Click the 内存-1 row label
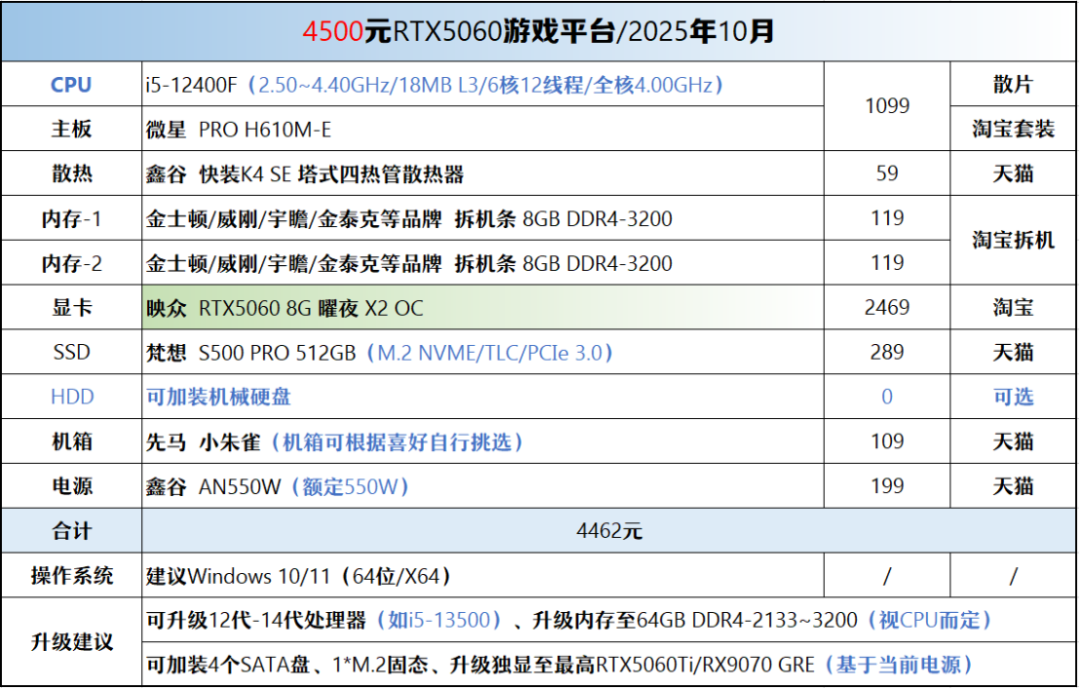 pyautogui.click(x=71, y=219)
